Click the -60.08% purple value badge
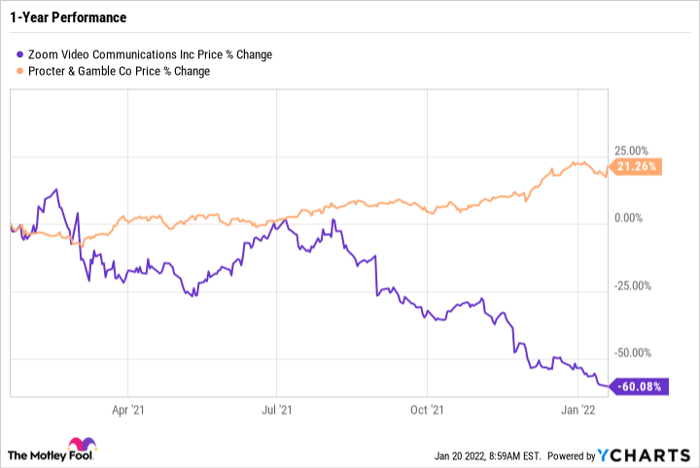The image size is (700, 468). pos(637,387)
